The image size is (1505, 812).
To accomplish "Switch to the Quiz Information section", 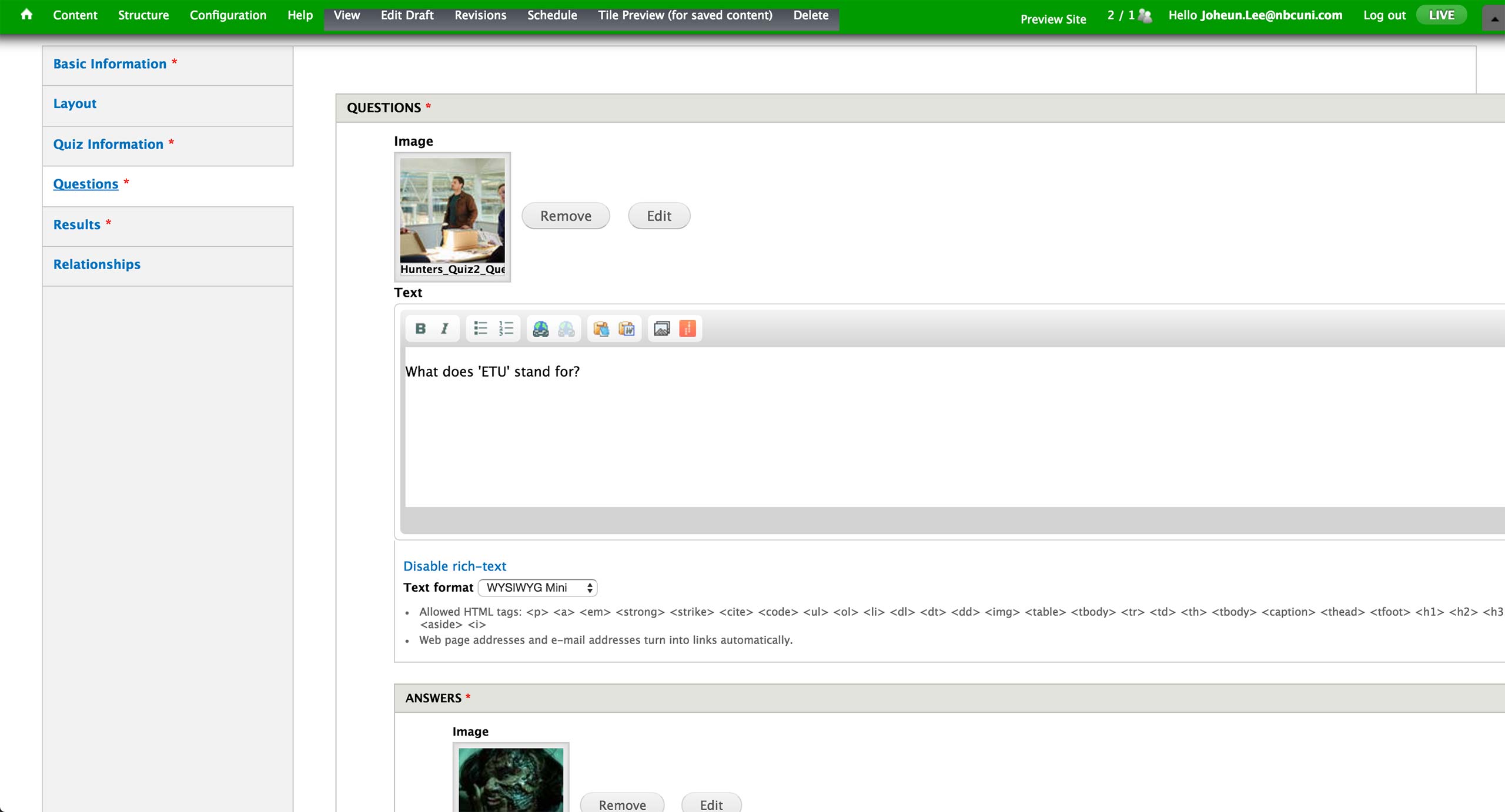I will click(x=108, y=145).
